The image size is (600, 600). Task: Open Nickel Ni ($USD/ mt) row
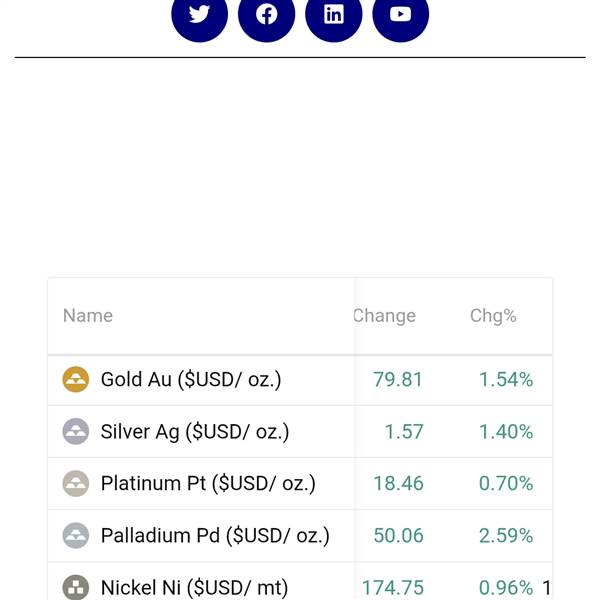[x=194, y=588]
